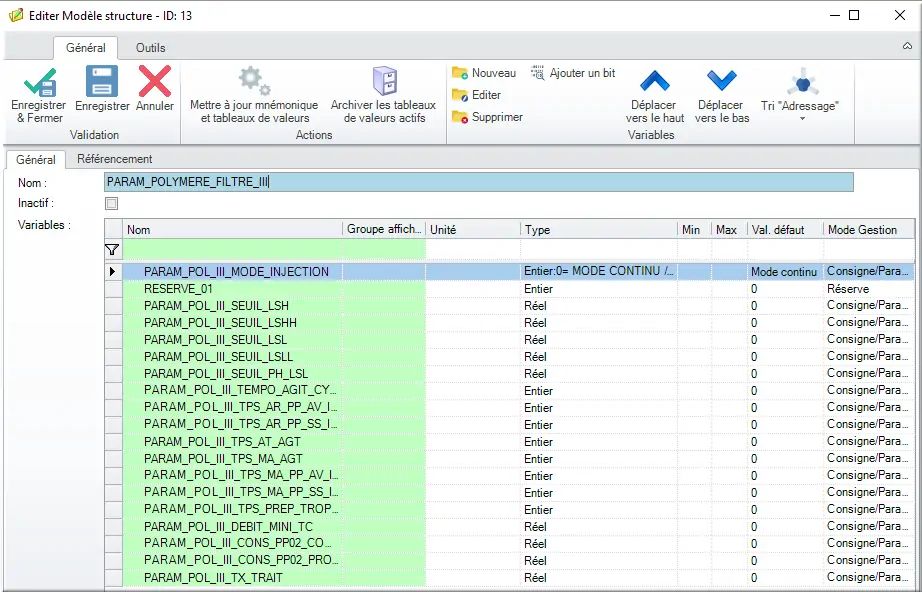Screen dimensions: 922x592
Task: Click Mettre à jour mnémonique gears icon
Action: (x=254, y=81)
